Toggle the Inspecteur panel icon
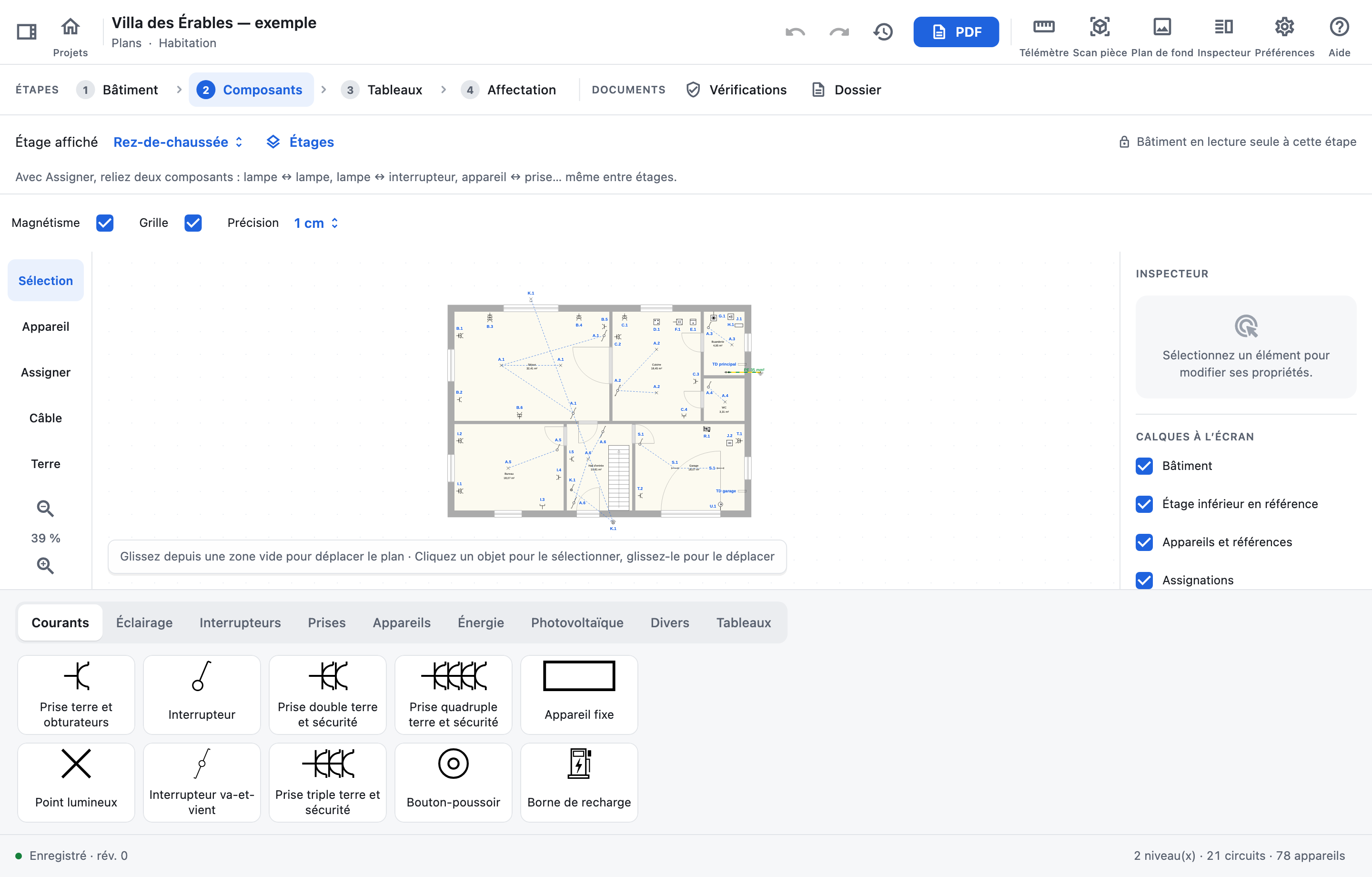The height and width of the screenshot is (877, 1372). (1224, 37)
